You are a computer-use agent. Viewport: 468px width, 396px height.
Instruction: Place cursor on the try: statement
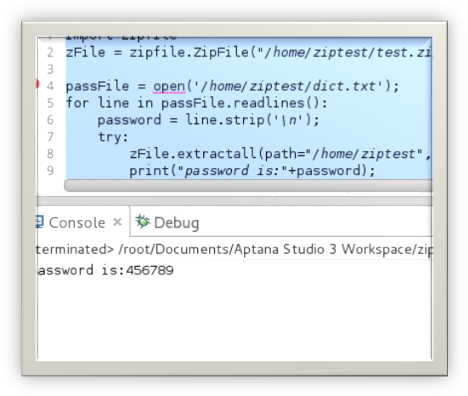[113, 137]
